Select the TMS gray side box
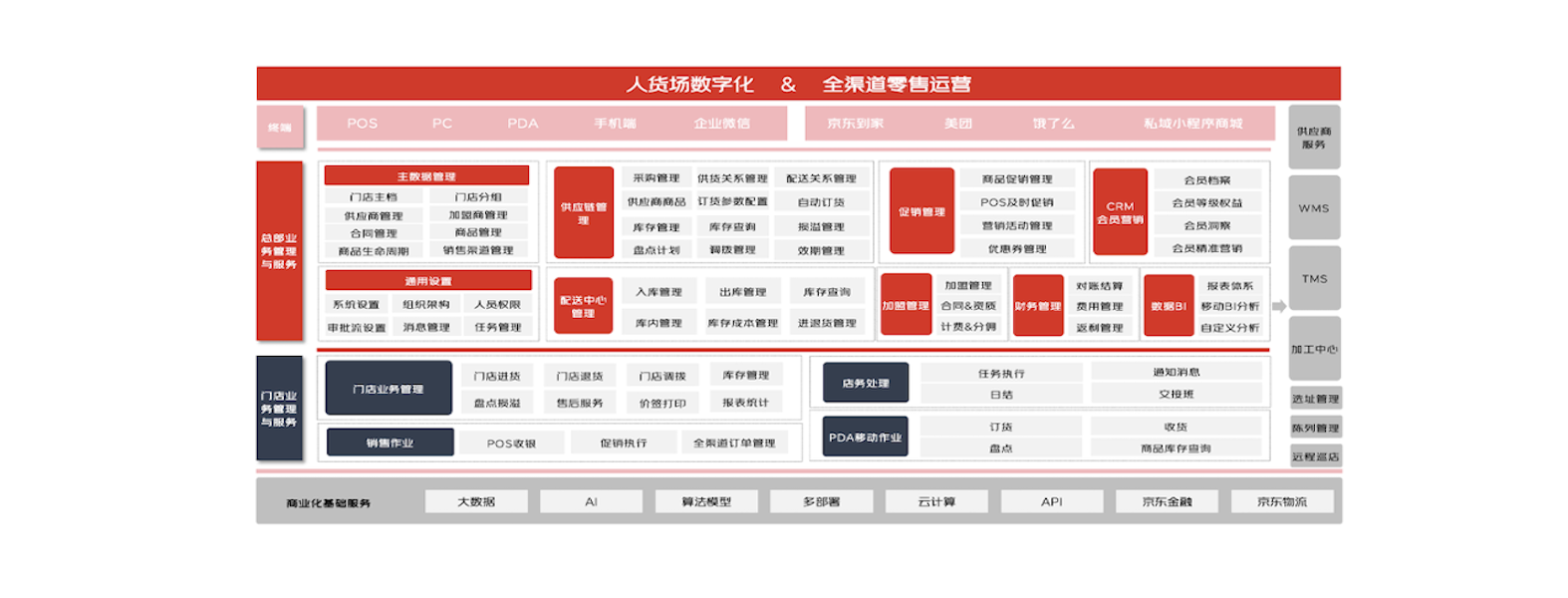The image size is (1568, 598). pos(1314,278)
